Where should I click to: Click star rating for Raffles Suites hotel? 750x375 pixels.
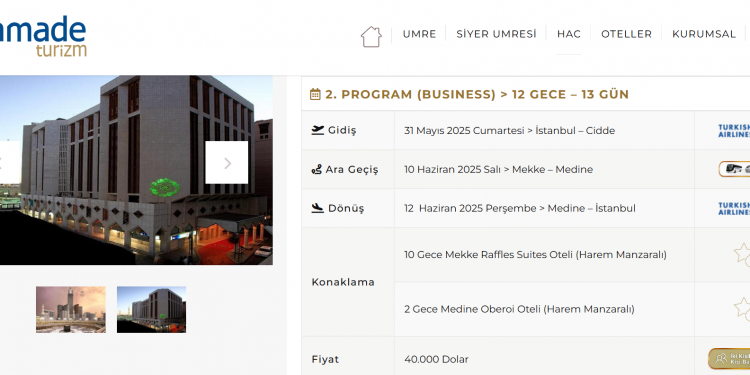click(742, 254)
